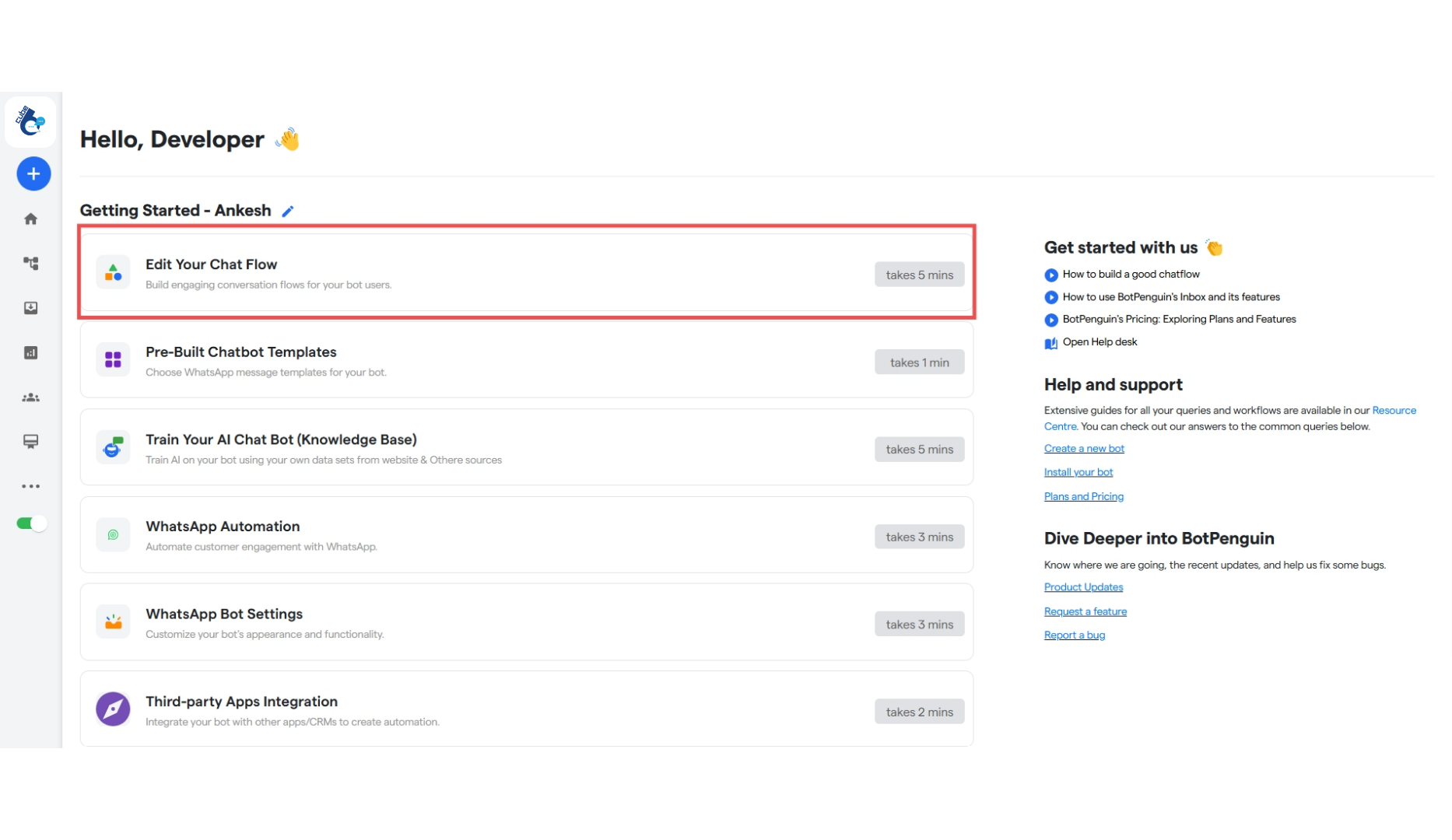
Task: Open the Edit Your Chat Flow card title
Action: point(211,264)
